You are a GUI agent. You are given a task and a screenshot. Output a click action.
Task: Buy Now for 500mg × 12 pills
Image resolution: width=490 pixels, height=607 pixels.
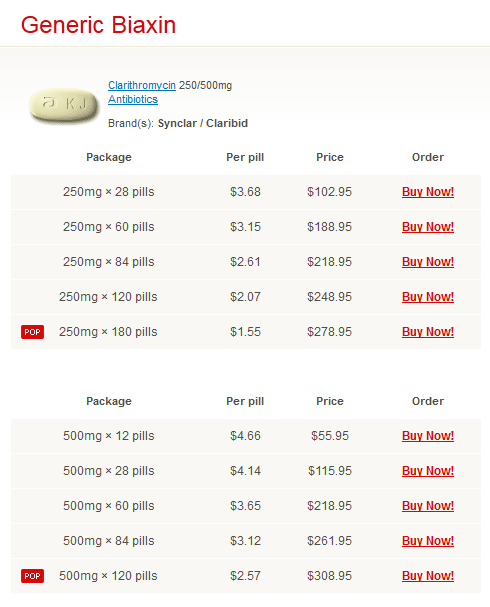pyautogui.click(x=428, y=436)
